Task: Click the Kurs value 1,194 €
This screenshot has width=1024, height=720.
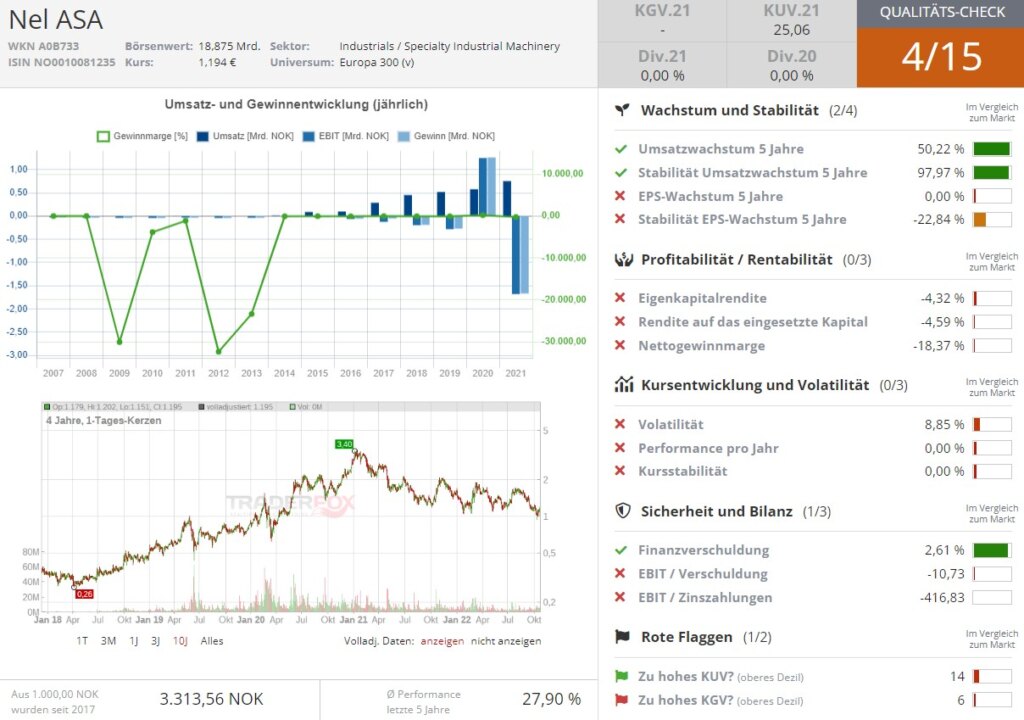Action: (x=217, y=63)
